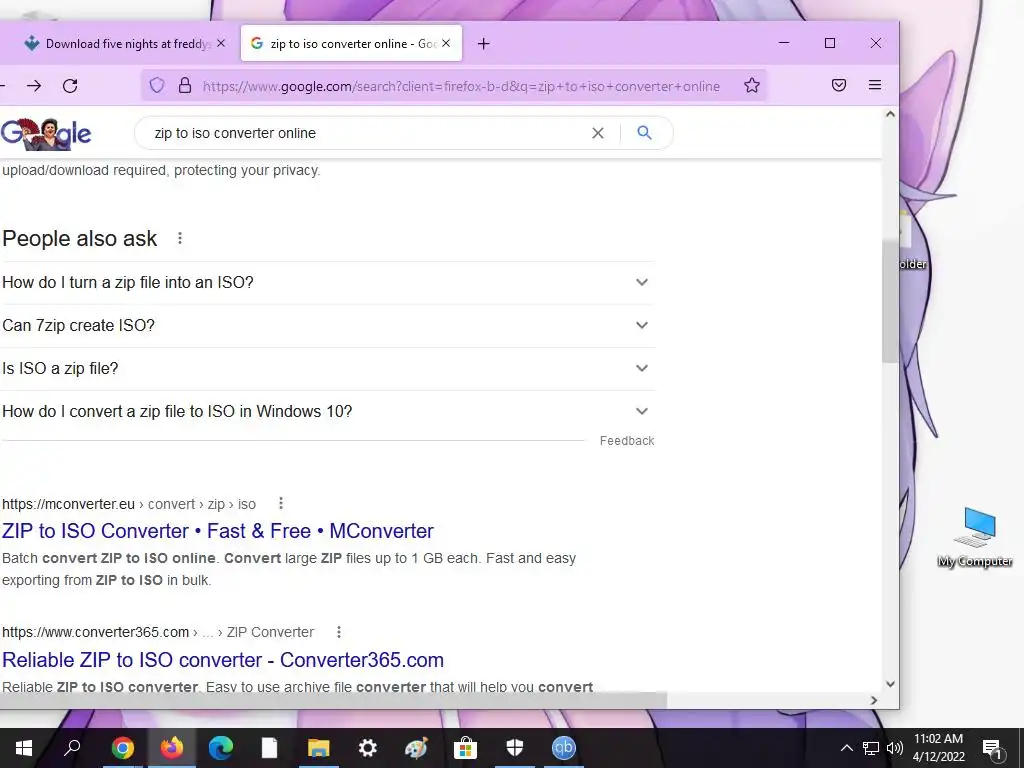Open Microsoft Edge from taskbar
The image size is (1024, 768).
[x=221, y=748]
